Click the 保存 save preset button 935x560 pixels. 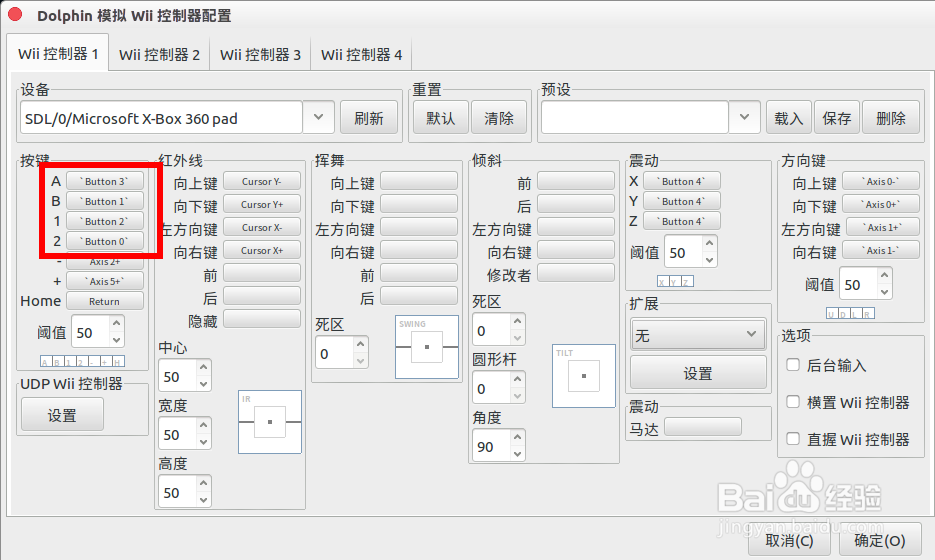click(837, 117)
